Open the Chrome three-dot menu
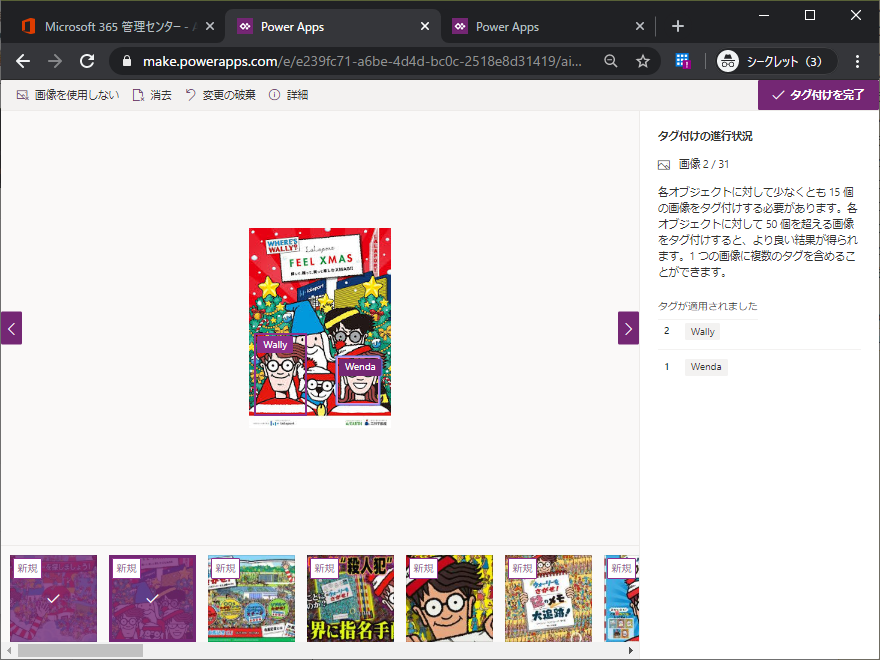The image size is (880, 660). [x=857, y=61]
